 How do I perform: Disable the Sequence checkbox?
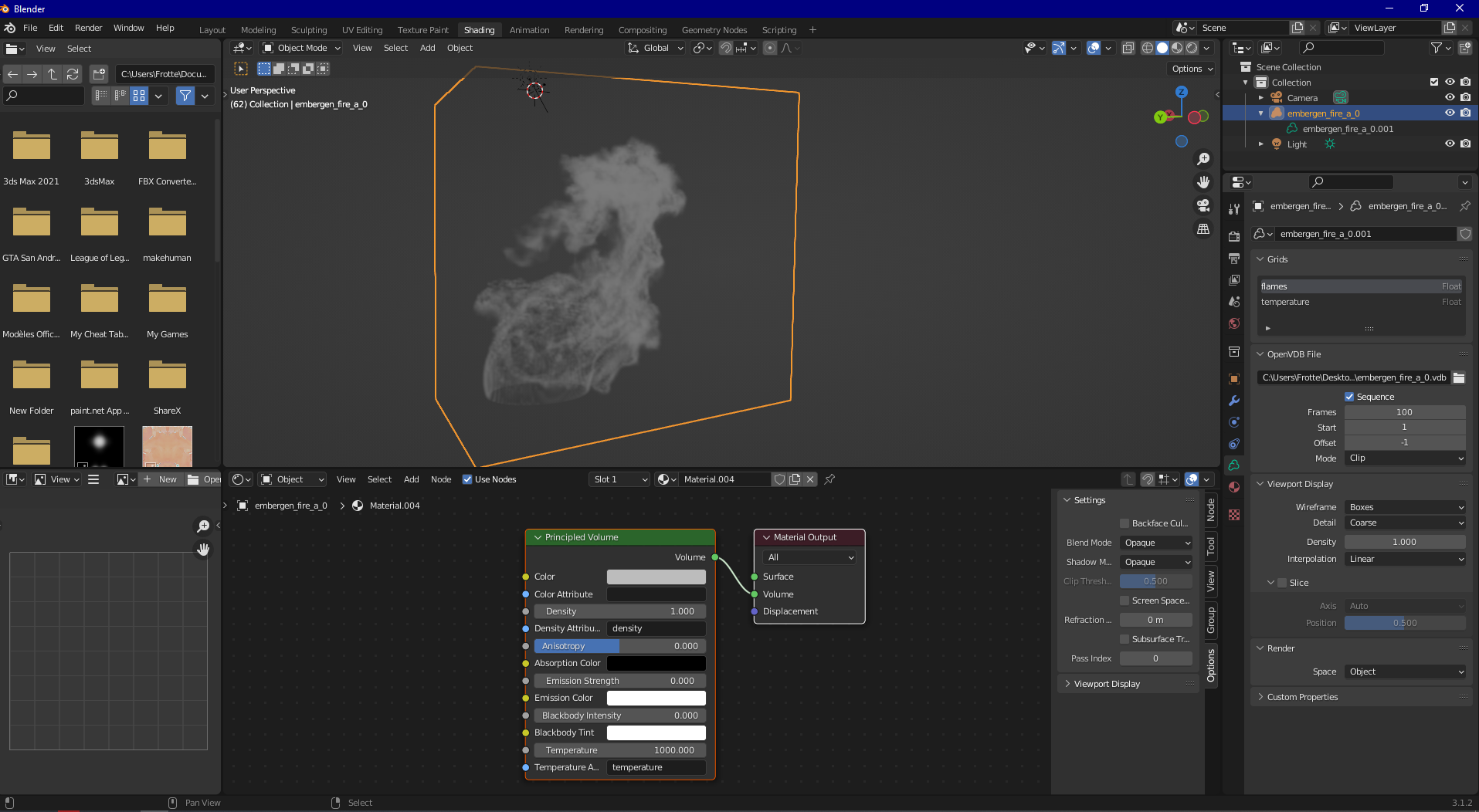pyautogui.click(x=1349, y=397)
